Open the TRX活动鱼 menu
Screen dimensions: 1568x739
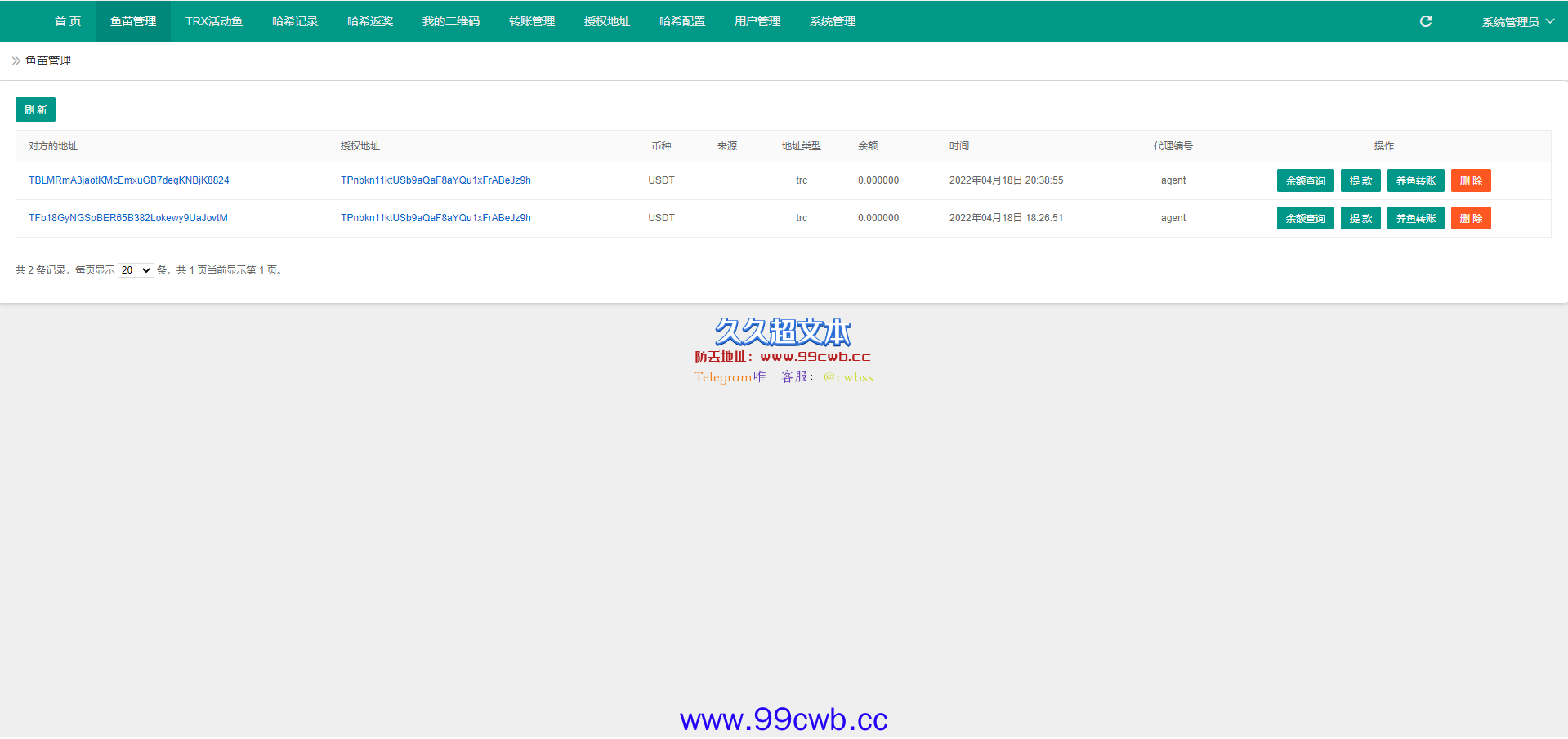click(214, 21)
